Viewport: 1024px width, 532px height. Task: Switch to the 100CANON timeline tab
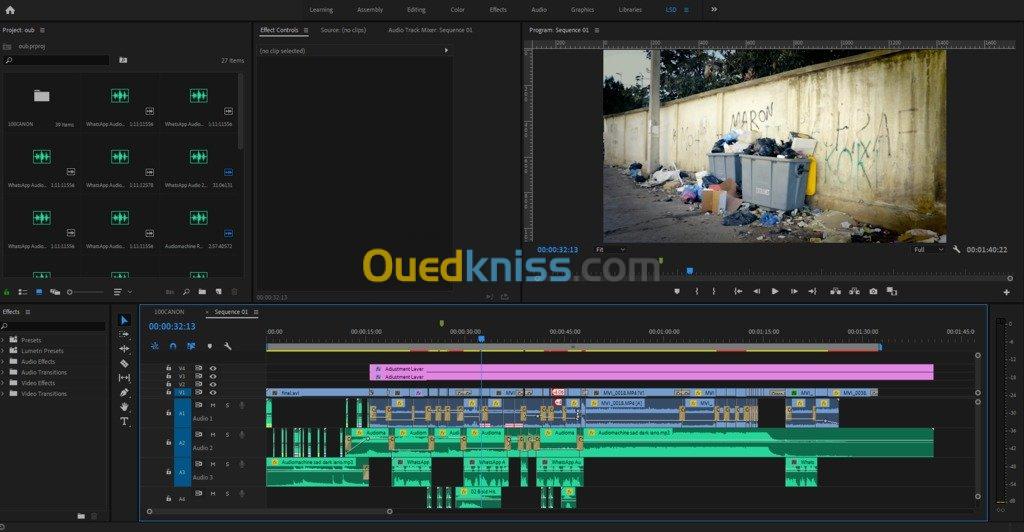pos(169,312)
